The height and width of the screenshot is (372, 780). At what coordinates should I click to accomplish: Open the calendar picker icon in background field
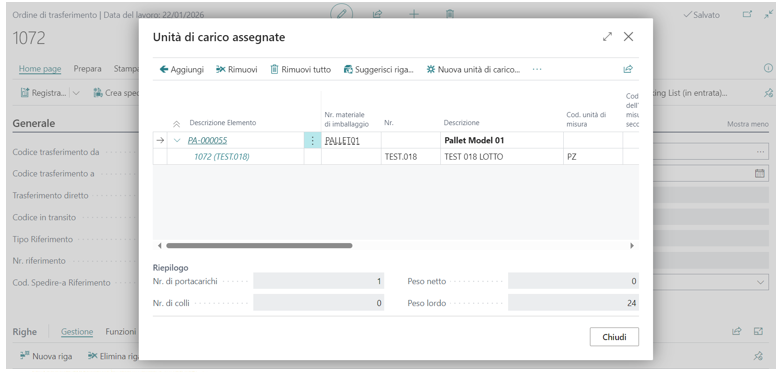(x=760, y=174)
